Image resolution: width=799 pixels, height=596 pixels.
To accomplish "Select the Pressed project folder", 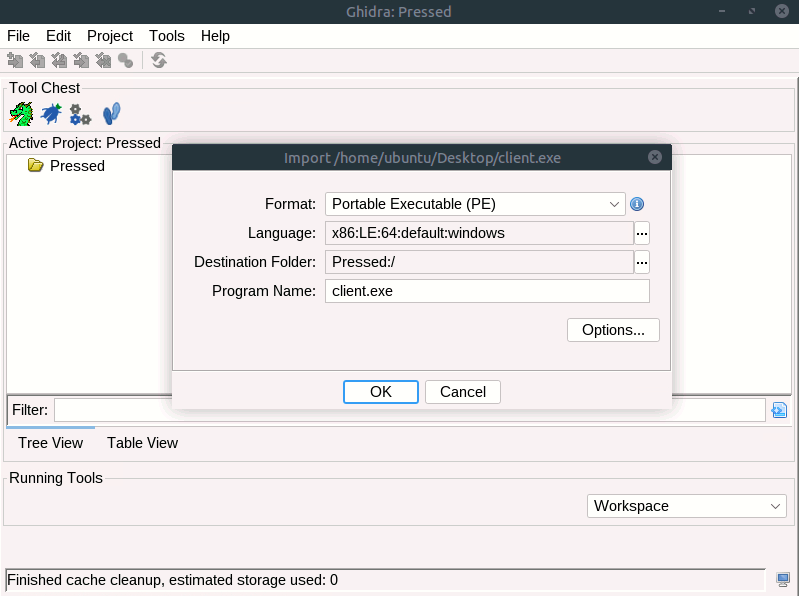I will coord(76,166).
